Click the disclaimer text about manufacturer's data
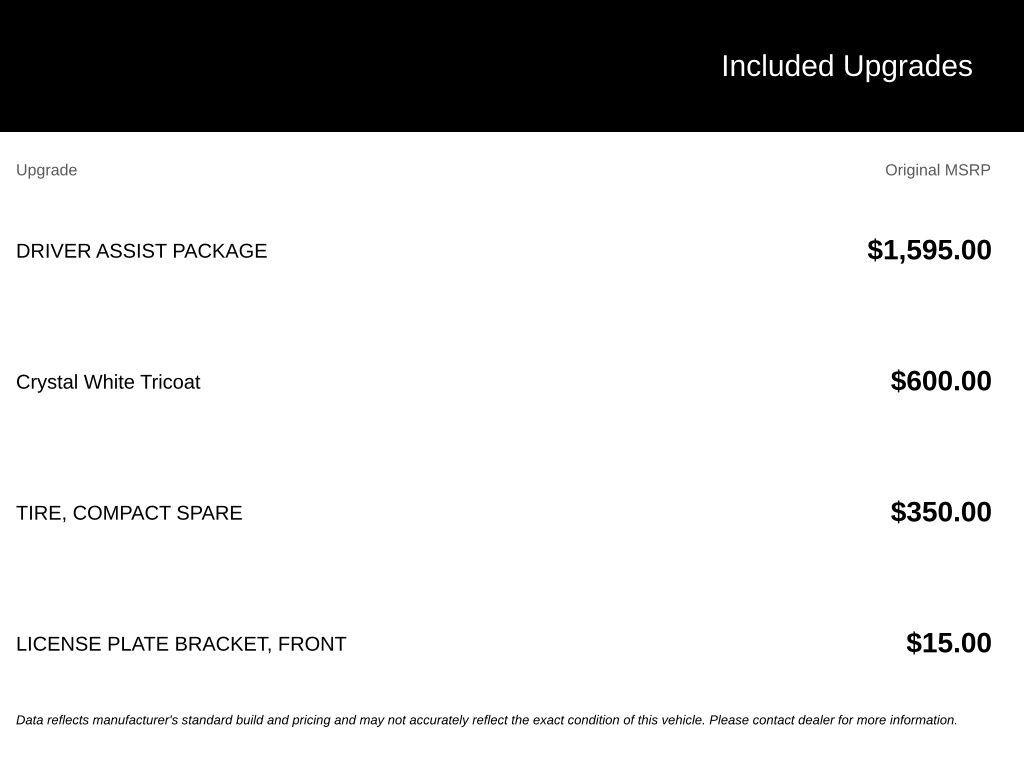 coord(487,720)
